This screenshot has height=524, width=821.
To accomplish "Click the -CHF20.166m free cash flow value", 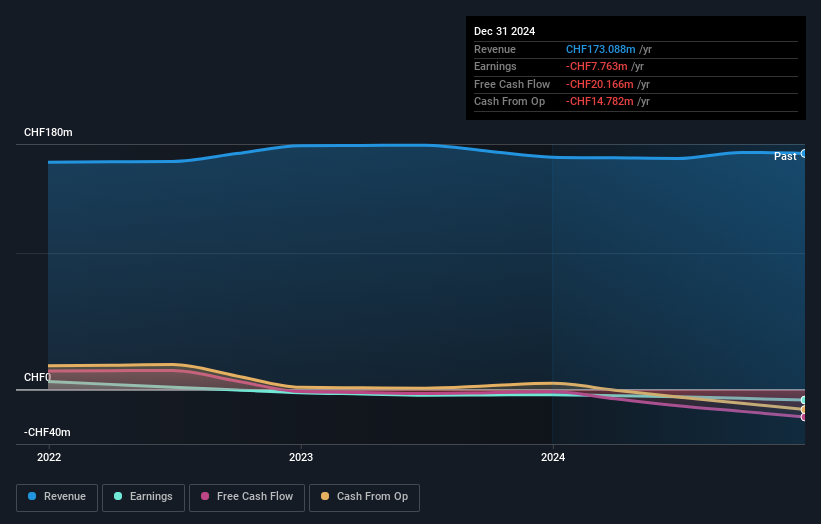I will point(600,84).
